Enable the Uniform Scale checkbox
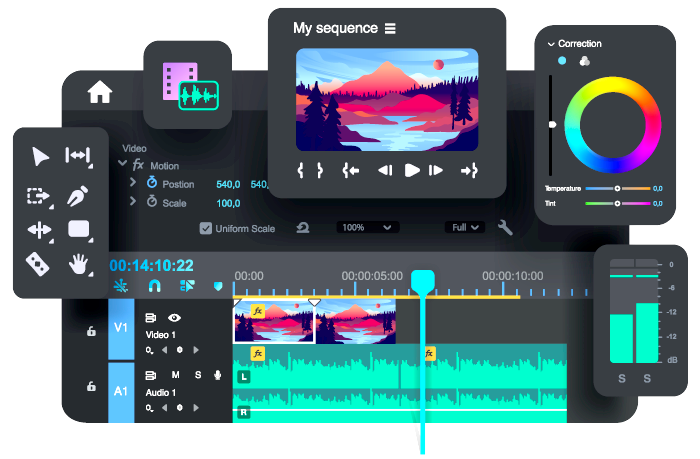The image size is (700, 459). pos(206,228)
